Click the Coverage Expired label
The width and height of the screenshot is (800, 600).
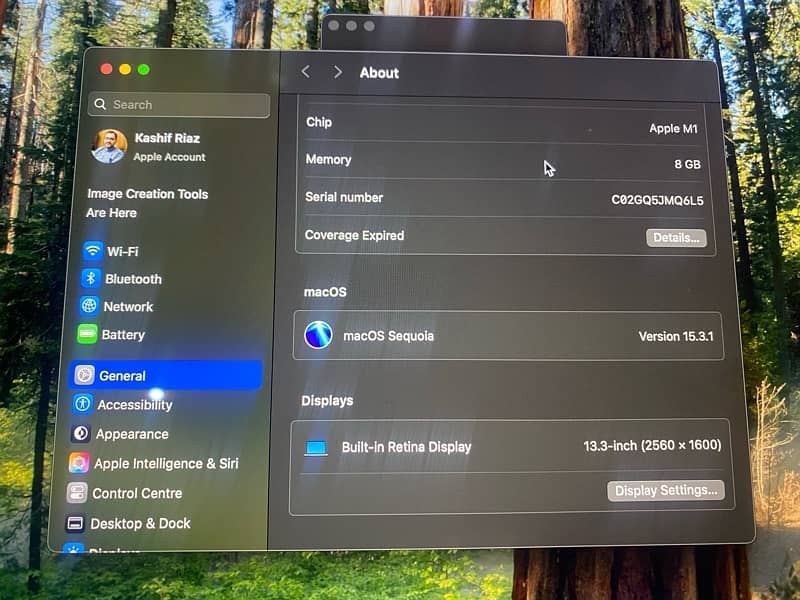354,235
